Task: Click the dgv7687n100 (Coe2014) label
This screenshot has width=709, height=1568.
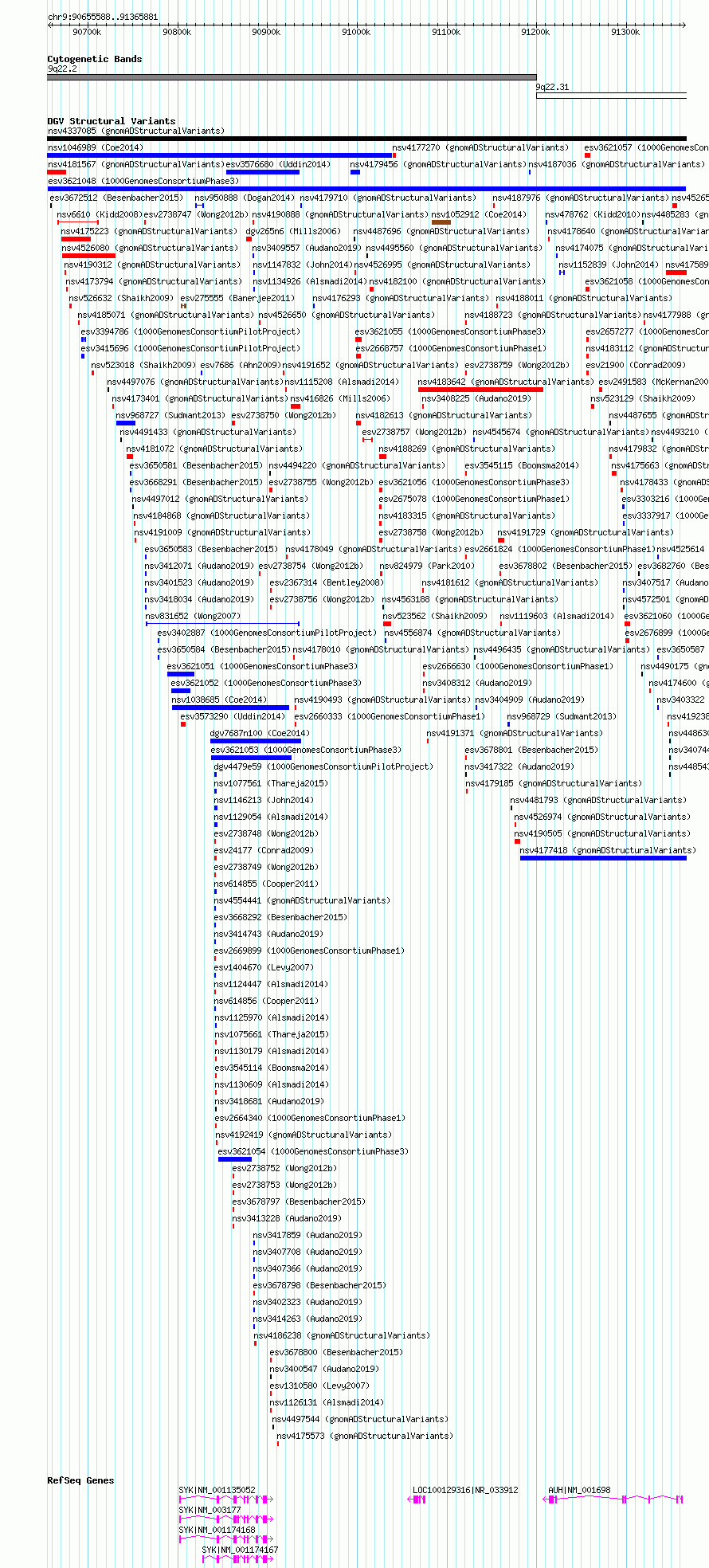Action: click(x=260, y=733)
